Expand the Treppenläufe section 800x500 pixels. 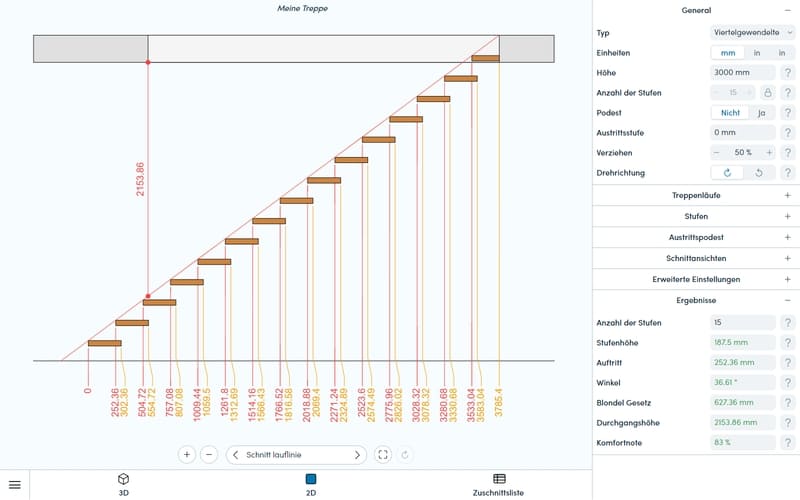click(787, 195)
